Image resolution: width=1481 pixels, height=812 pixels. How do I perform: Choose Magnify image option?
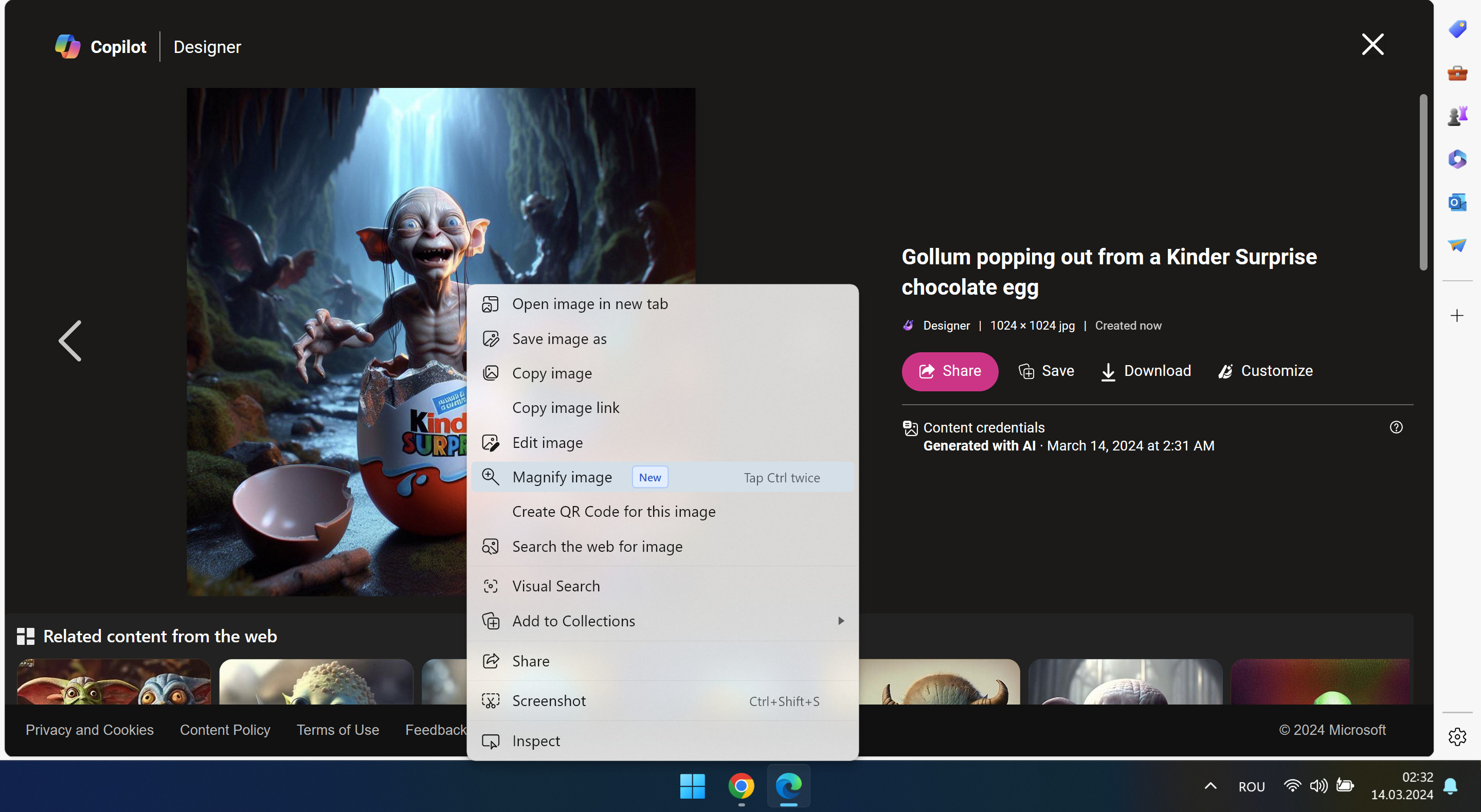tap(662, 477)
